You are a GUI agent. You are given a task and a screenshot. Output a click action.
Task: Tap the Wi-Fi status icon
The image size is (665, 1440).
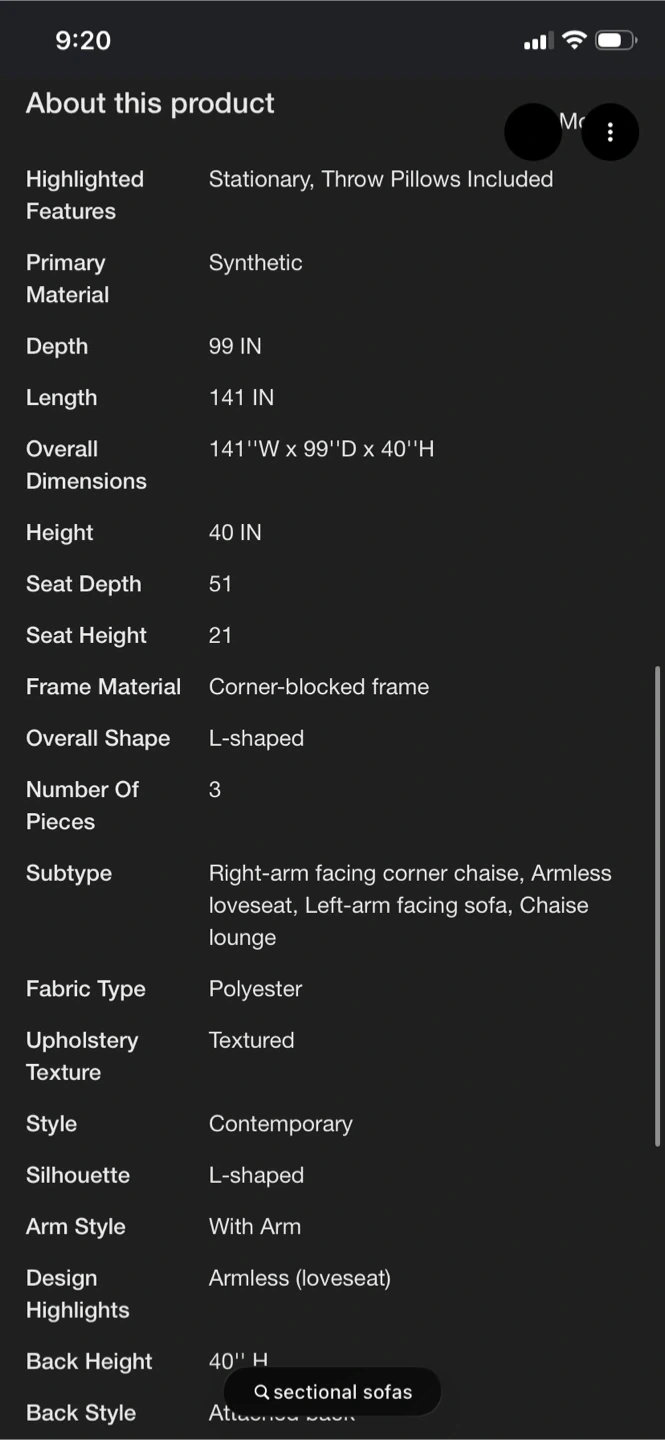pos(574,40)
